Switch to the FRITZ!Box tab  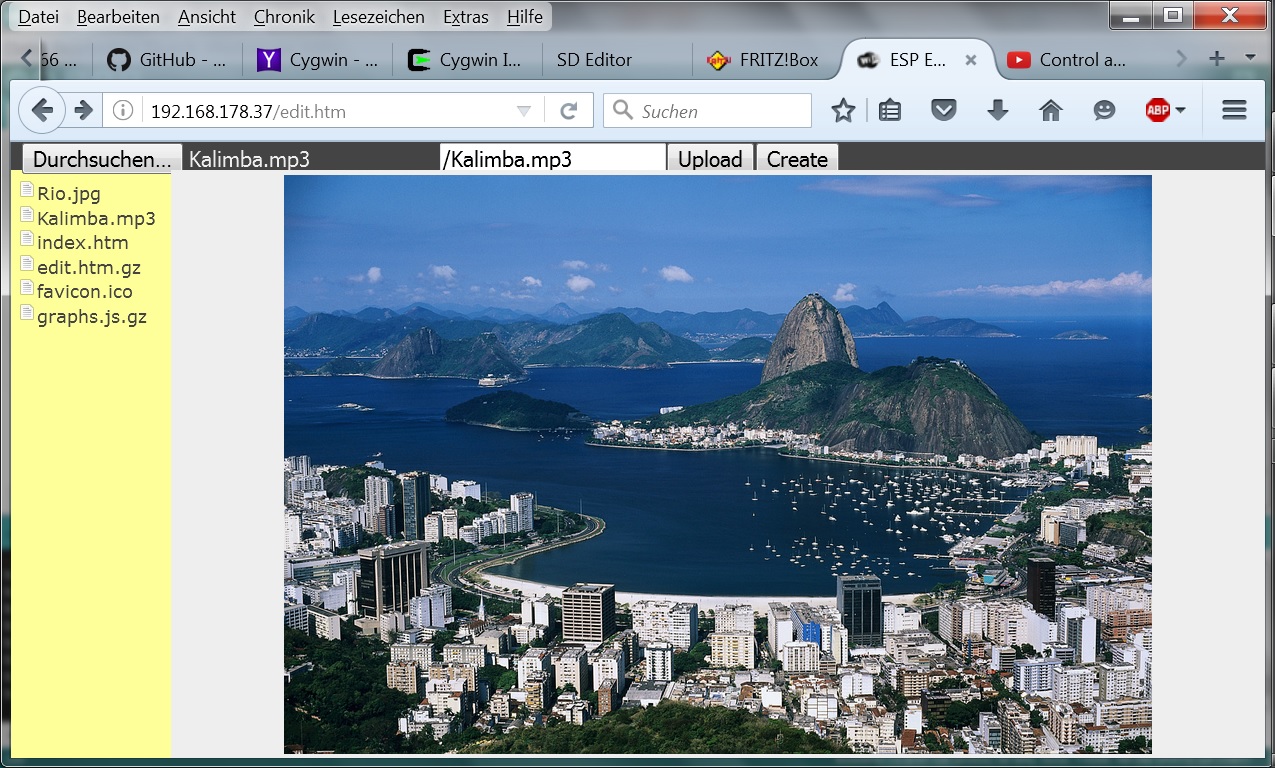pos(767,60)
